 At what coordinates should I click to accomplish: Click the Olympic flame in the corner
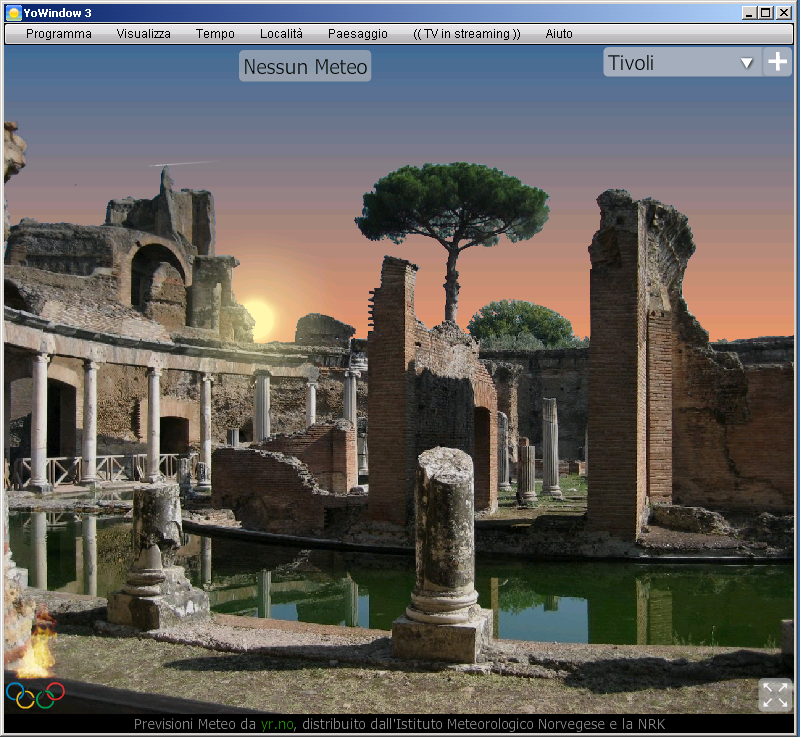[34, 650]
